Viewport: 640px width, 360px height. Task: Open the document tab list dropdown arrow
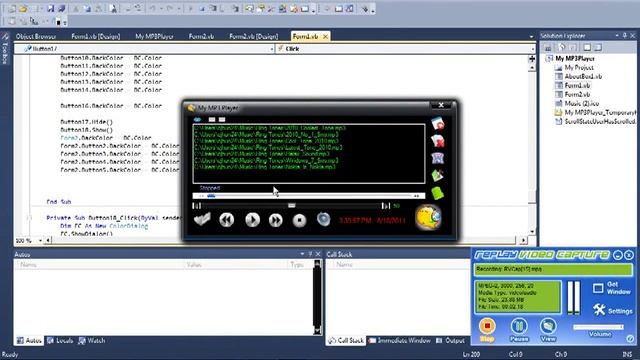pyautogui.click(x=531, y=37)
